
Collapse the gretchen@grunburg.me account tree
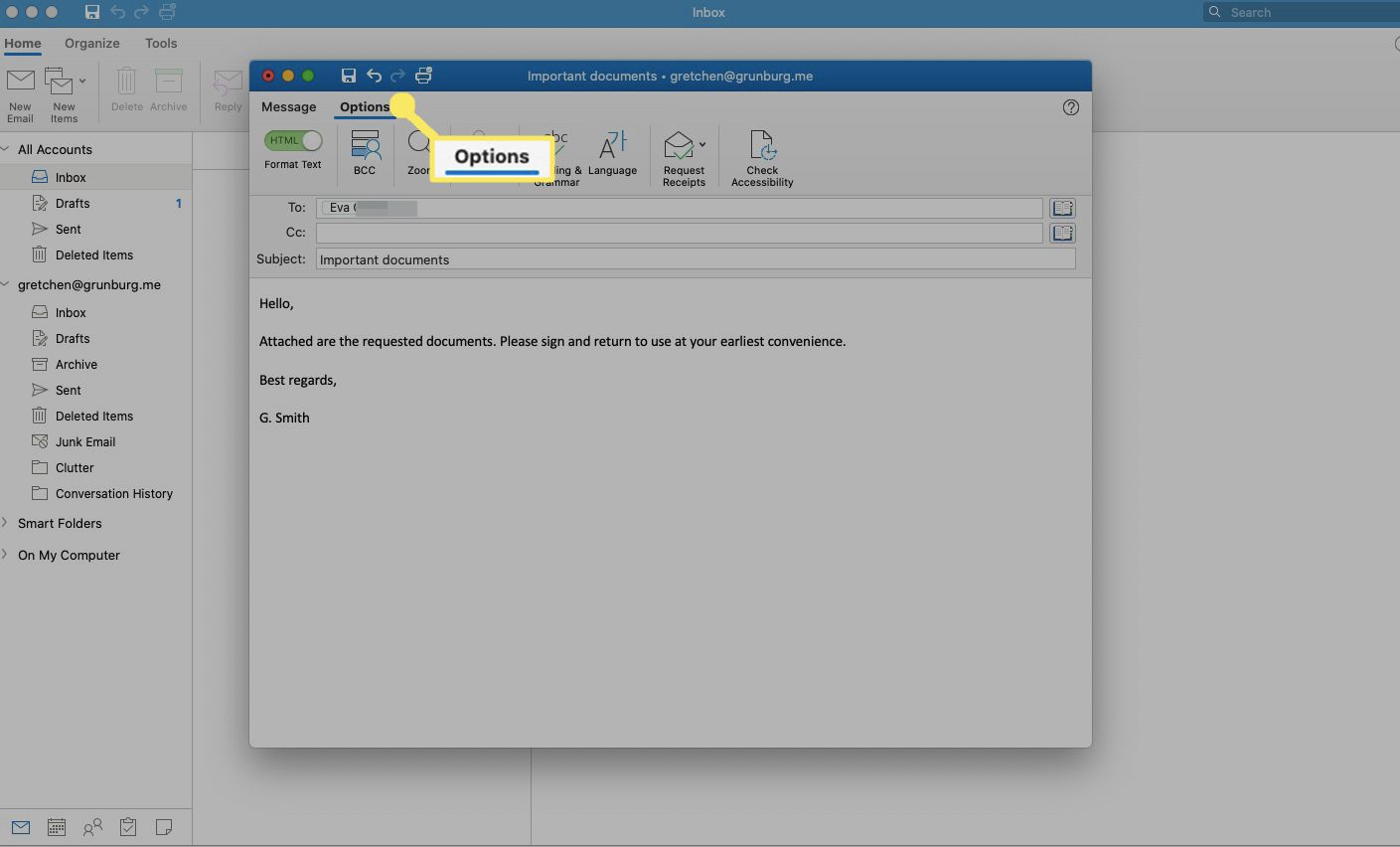point(6,284)
